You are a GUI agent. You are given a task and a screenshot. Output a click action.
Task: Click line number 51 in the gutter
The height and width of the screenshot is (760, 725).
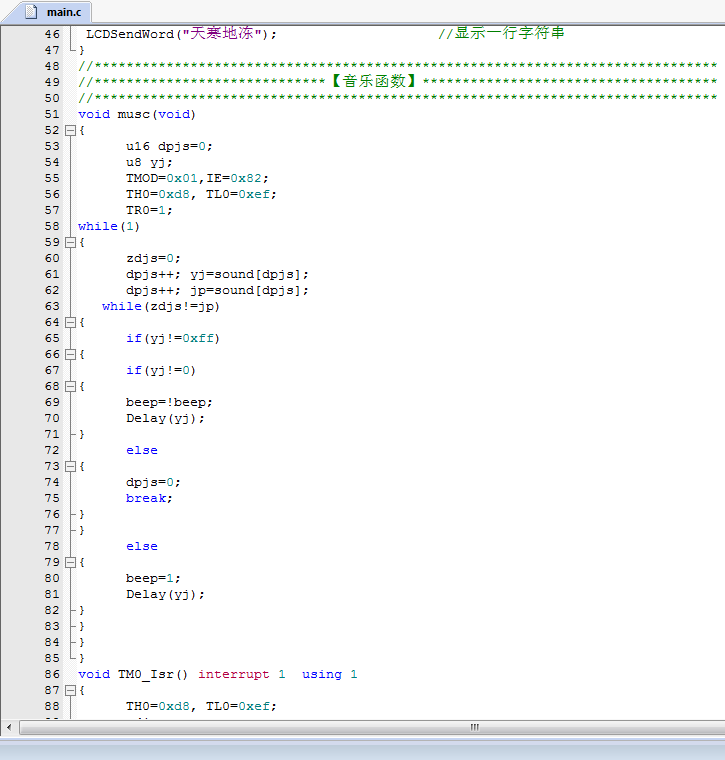[51, 114]
